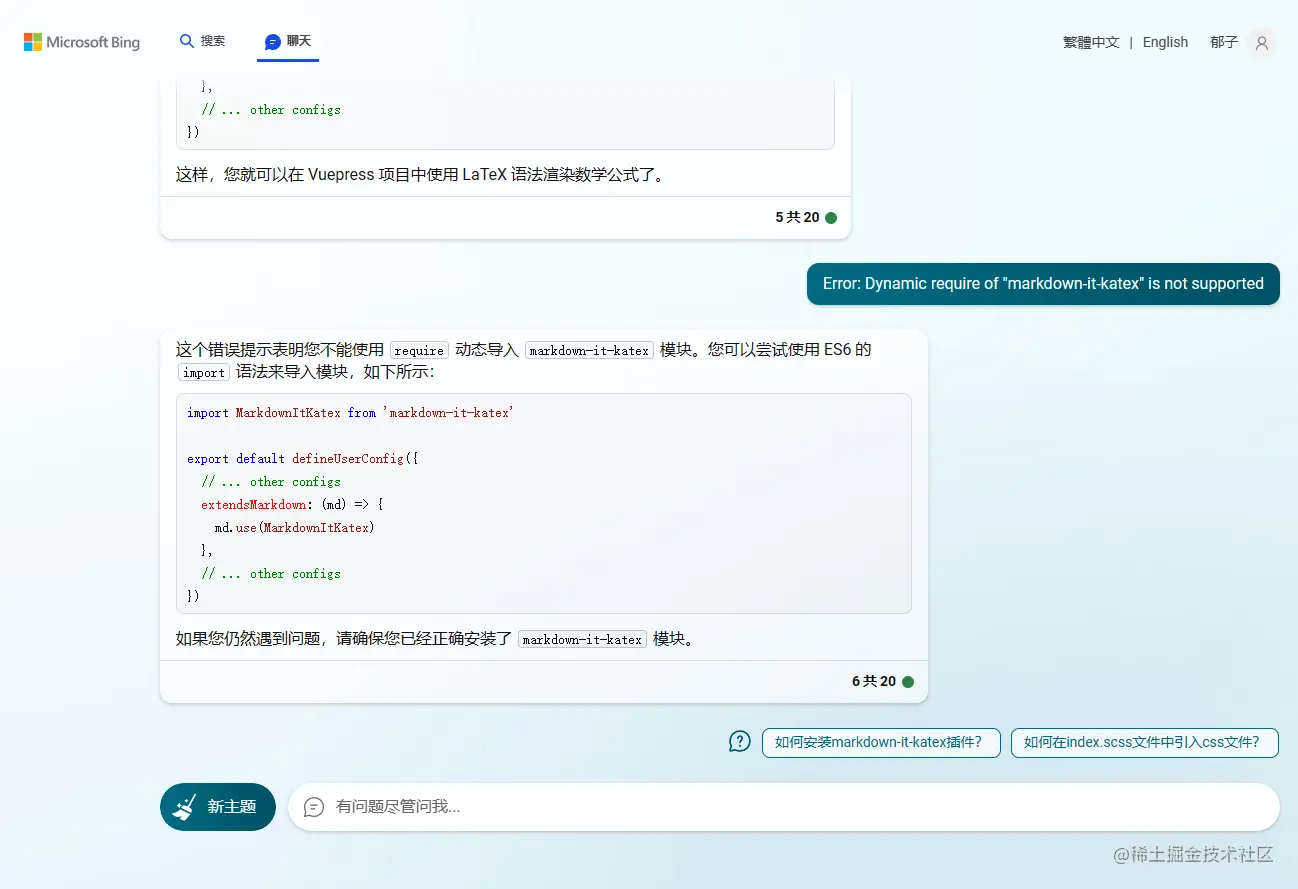Click the Dynamic require error message bubble
Viewport: 1298px width, 889px height.
click(x=1043, y=284)
